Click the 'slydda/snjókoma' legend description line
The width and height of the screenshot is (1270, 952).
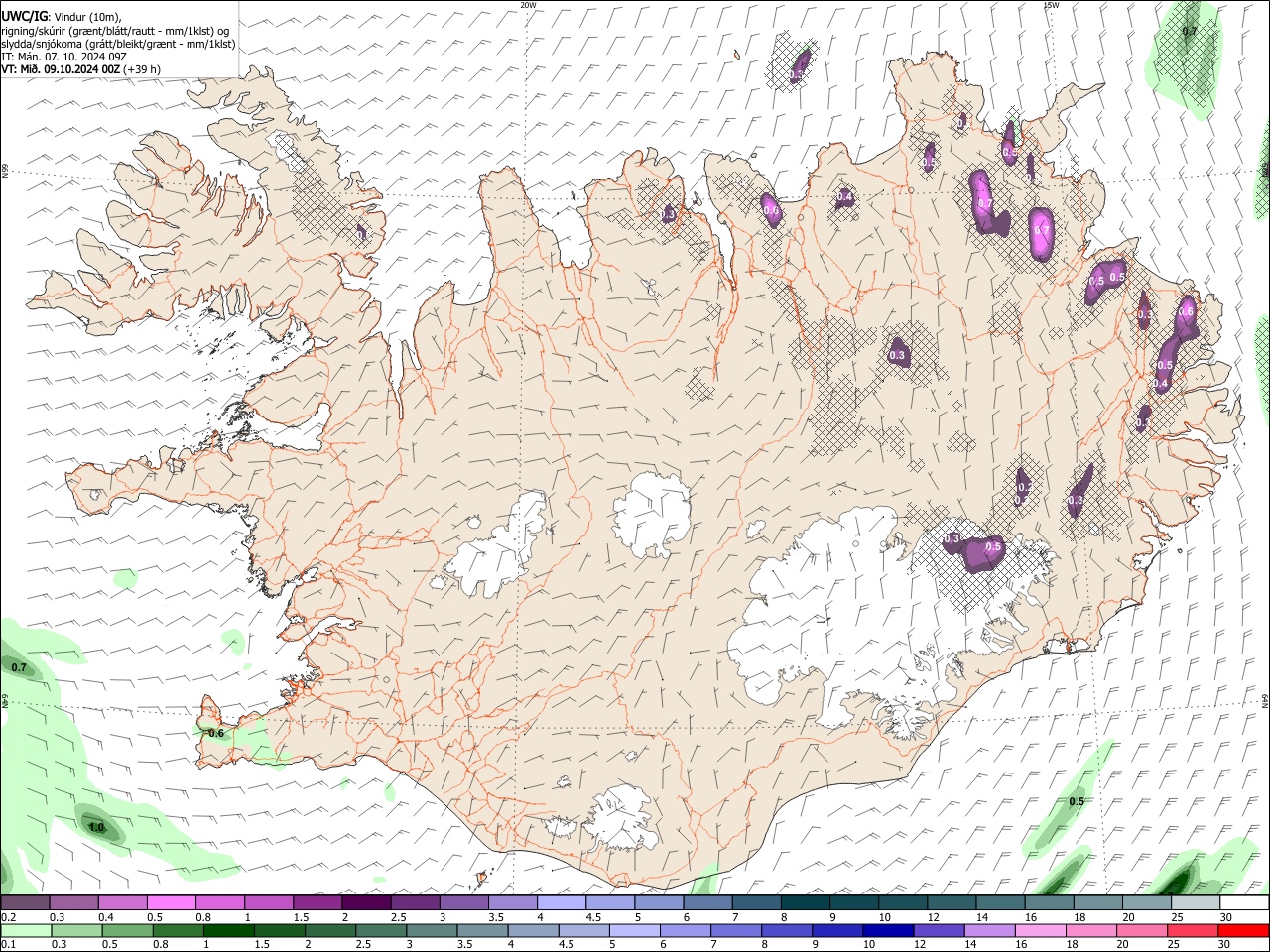(x=118, y=44)
